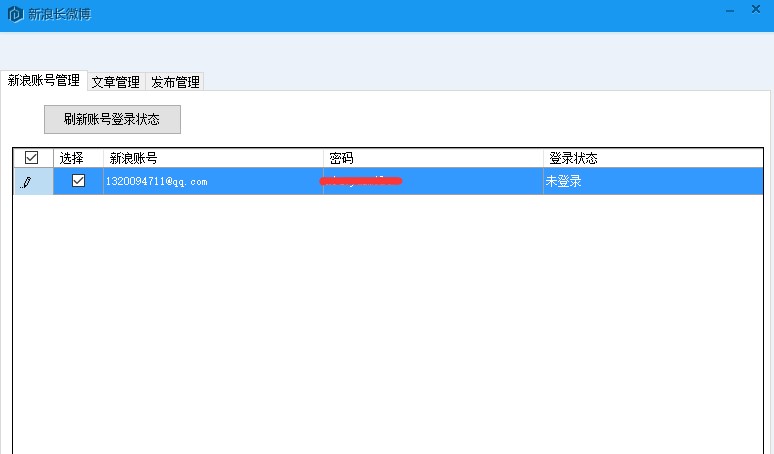Toggle the select-all checkbox in the table header
Screen dimensions: 774x454
coord(32,157)
